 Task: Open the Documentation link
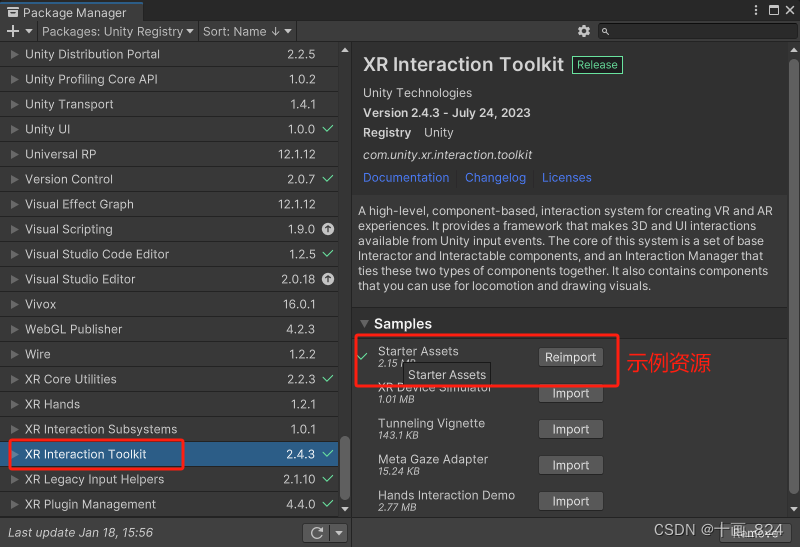pos(406,178)
